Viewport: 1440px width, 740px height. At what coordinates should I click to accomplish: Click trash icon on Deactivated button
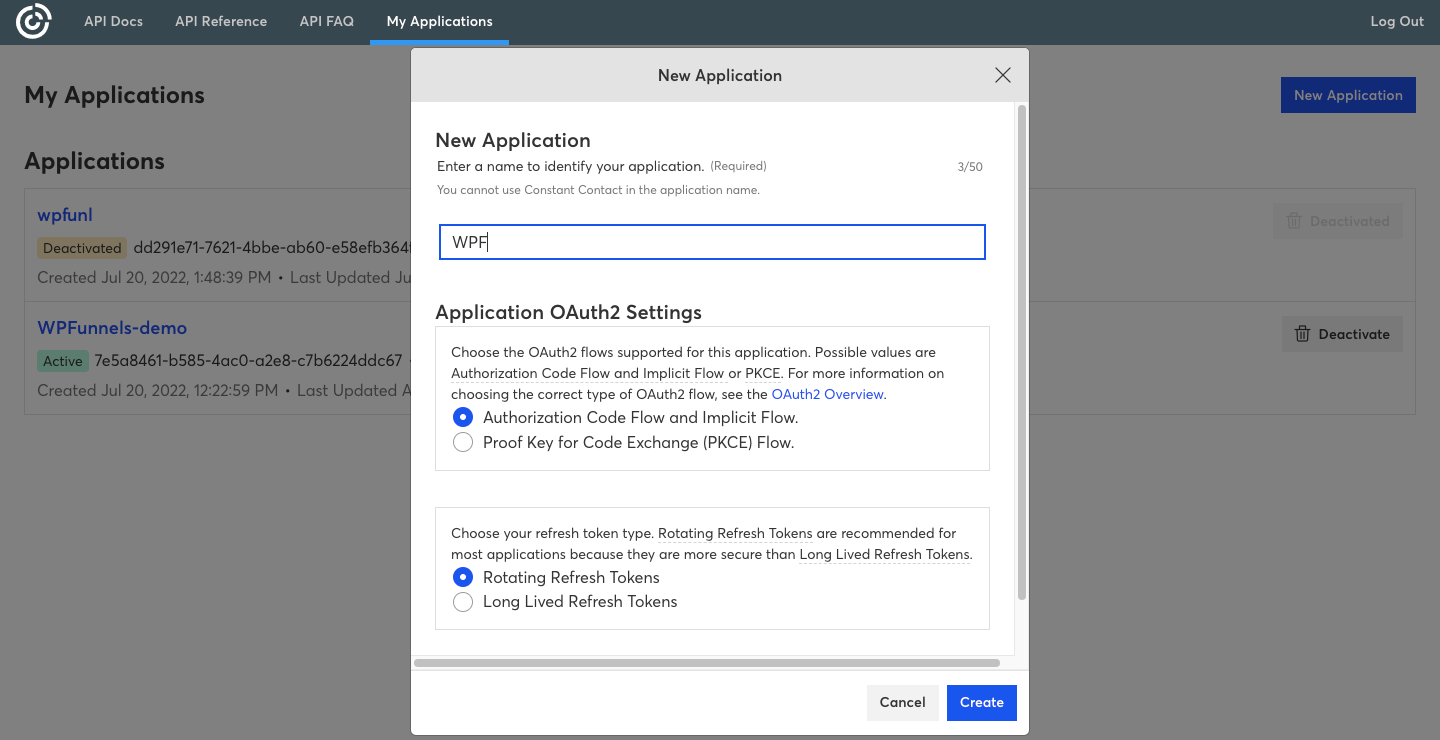pyautogui.click(x=1294, y=221)
